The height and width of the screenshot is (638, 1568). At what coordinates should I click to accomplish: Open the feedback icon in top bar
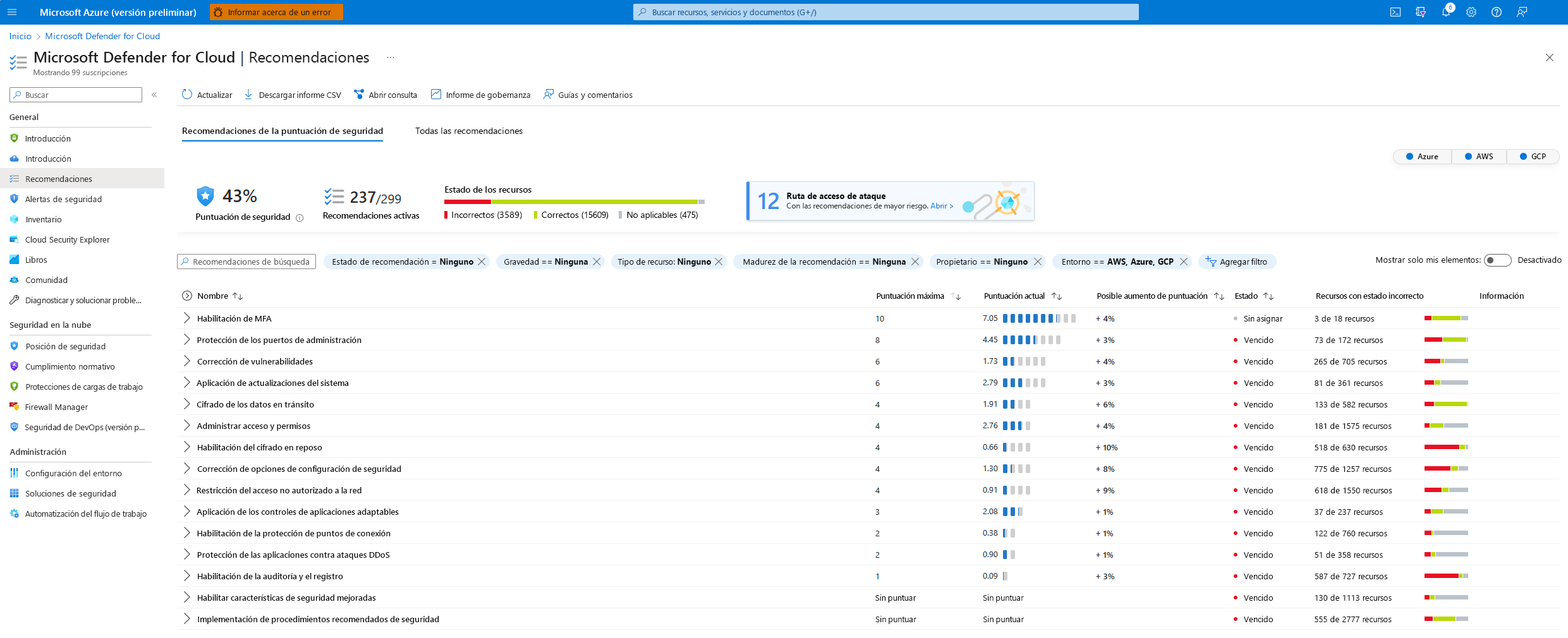tap(1522, 12)
